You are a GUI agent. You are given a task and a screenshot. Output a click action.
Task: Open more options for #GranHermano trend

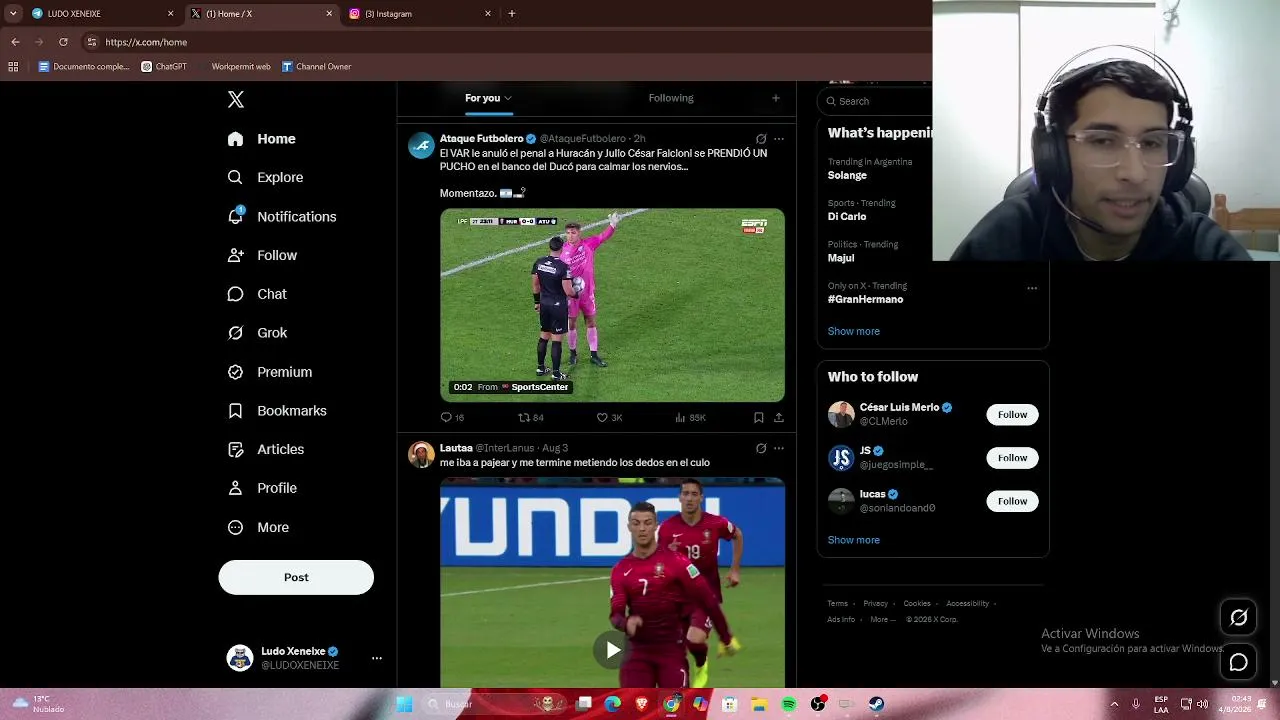pos(1032,288)
